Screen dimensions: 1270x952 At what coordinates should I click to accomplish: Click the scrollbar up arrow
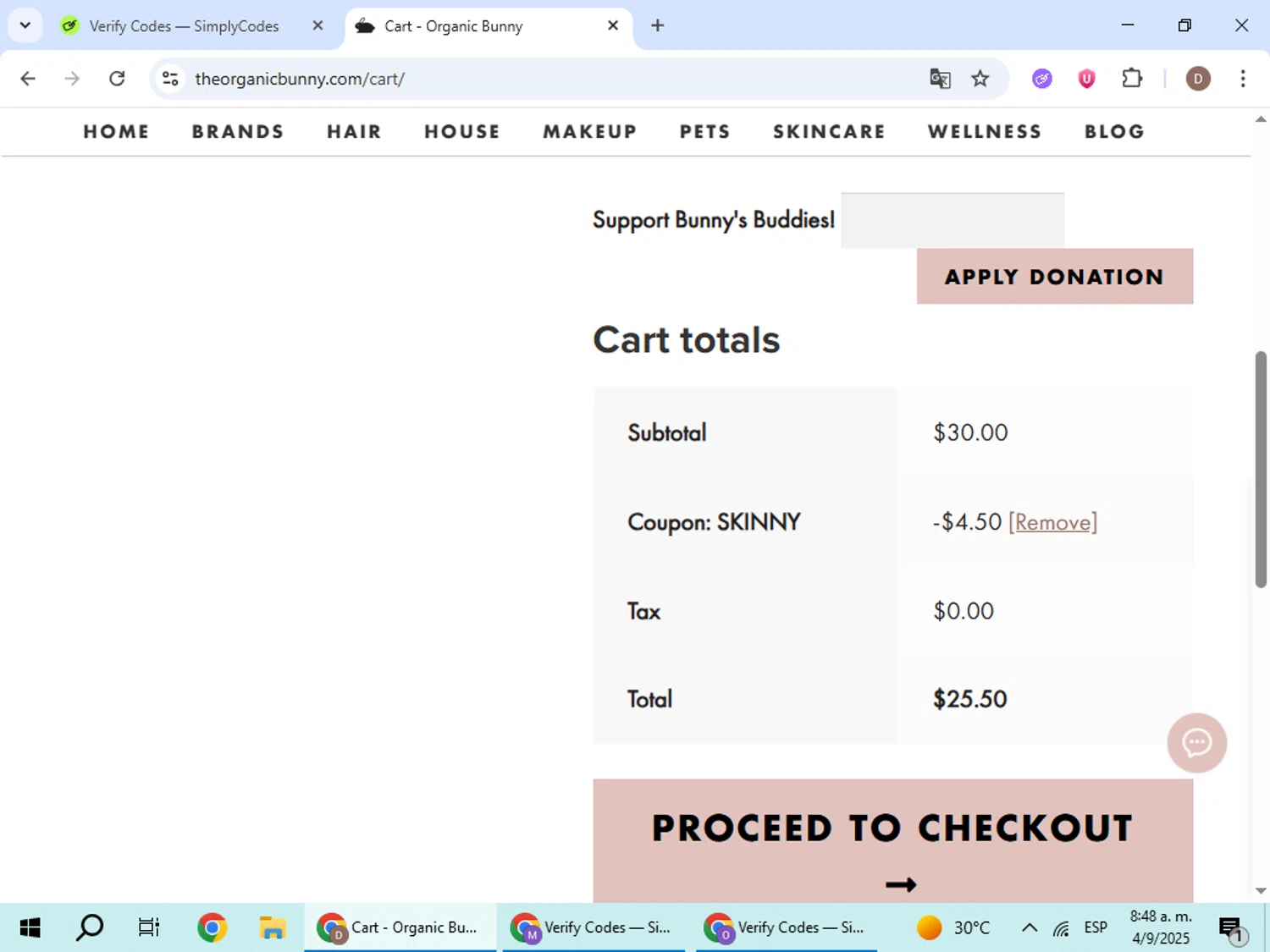click(x=1261, y=119)
